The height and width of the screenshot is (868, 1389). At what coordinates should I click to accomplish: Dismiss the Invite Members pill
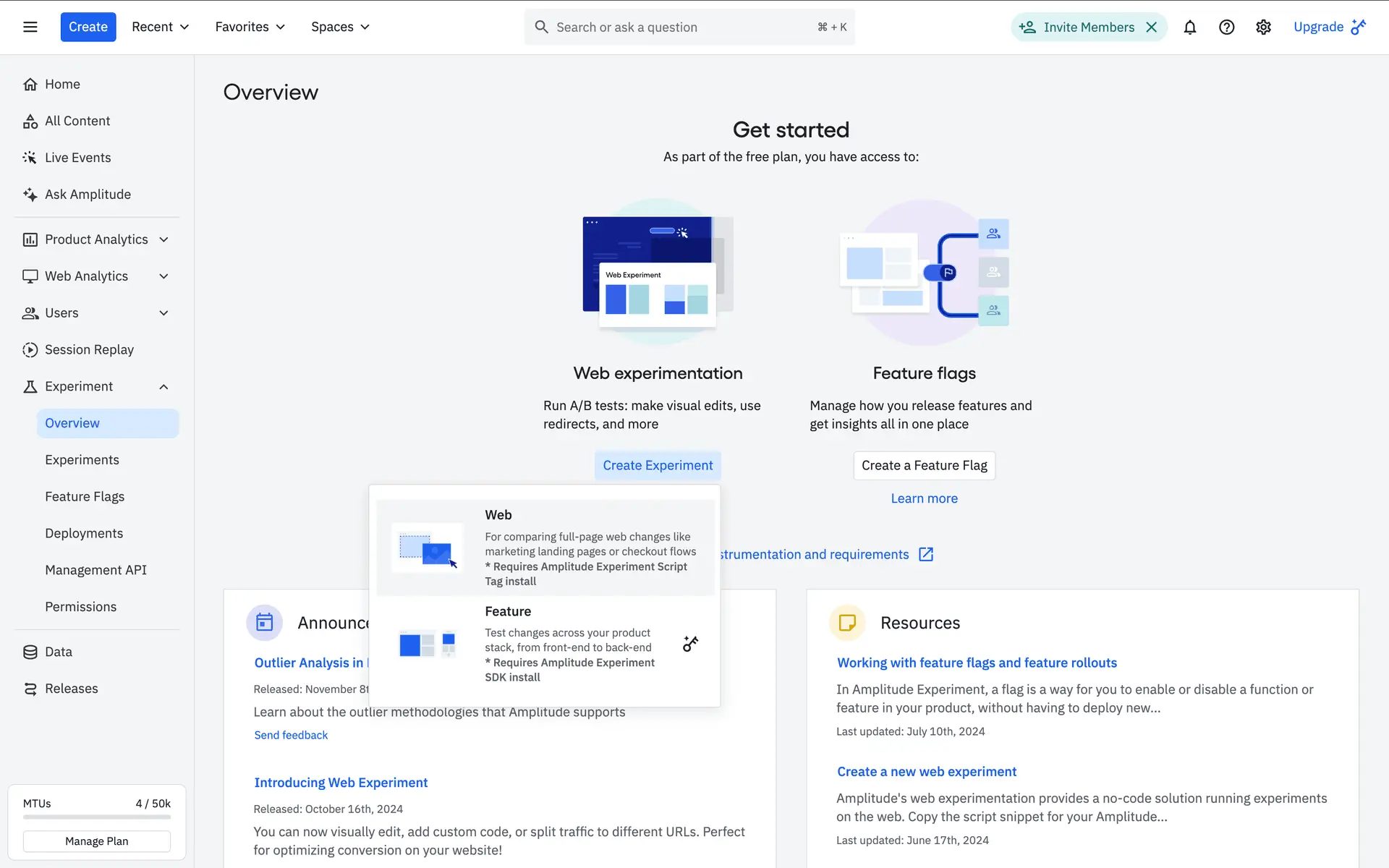tap(1152, 27)
